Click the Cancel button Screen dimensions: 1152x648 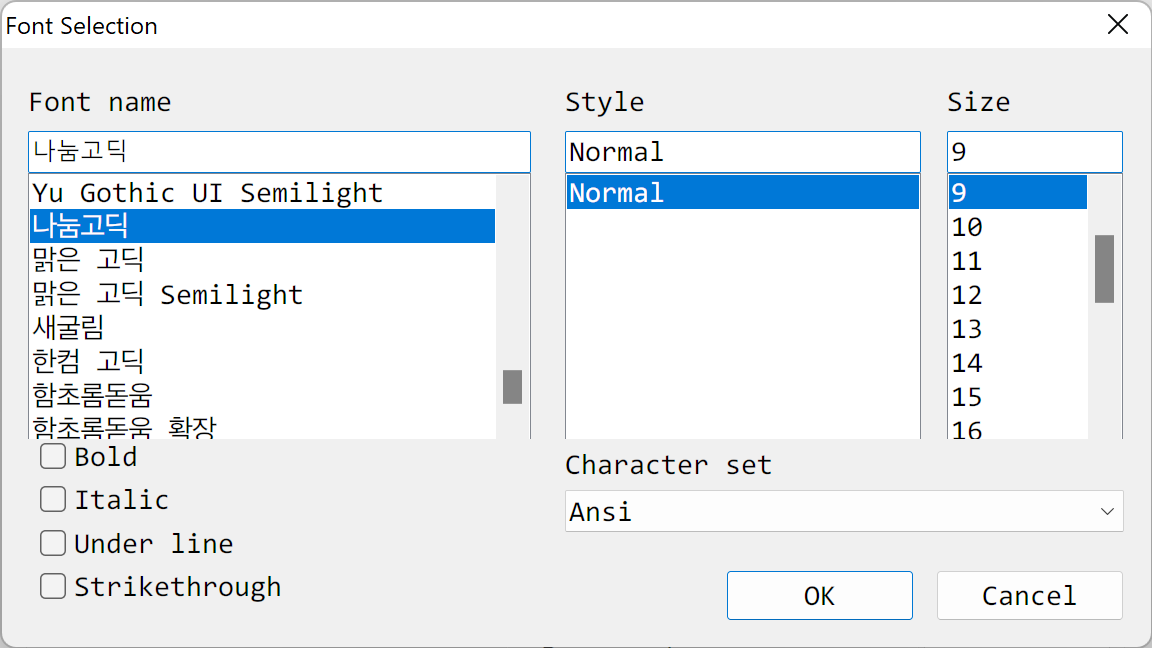coord(1029,595)
